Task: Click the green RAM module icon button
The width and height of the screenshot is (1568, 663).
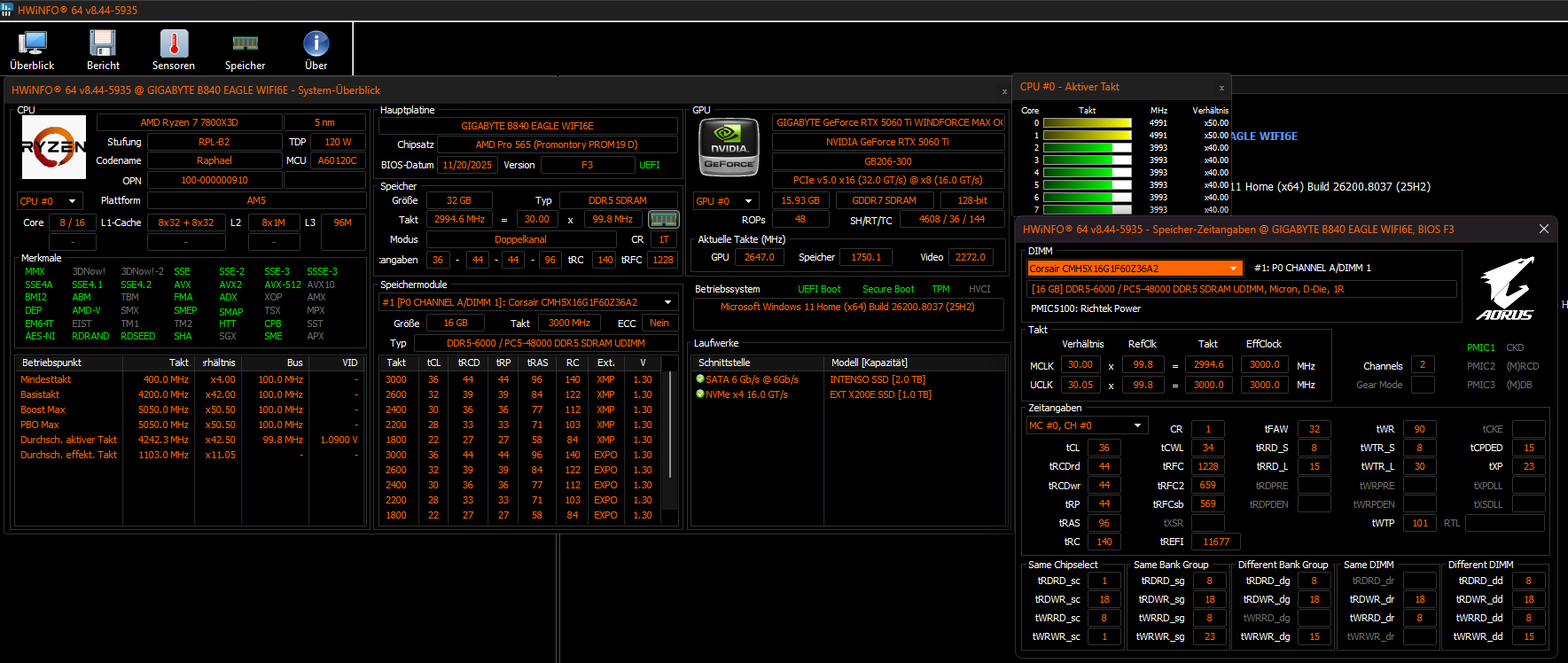Action: [x=664, y=219]
